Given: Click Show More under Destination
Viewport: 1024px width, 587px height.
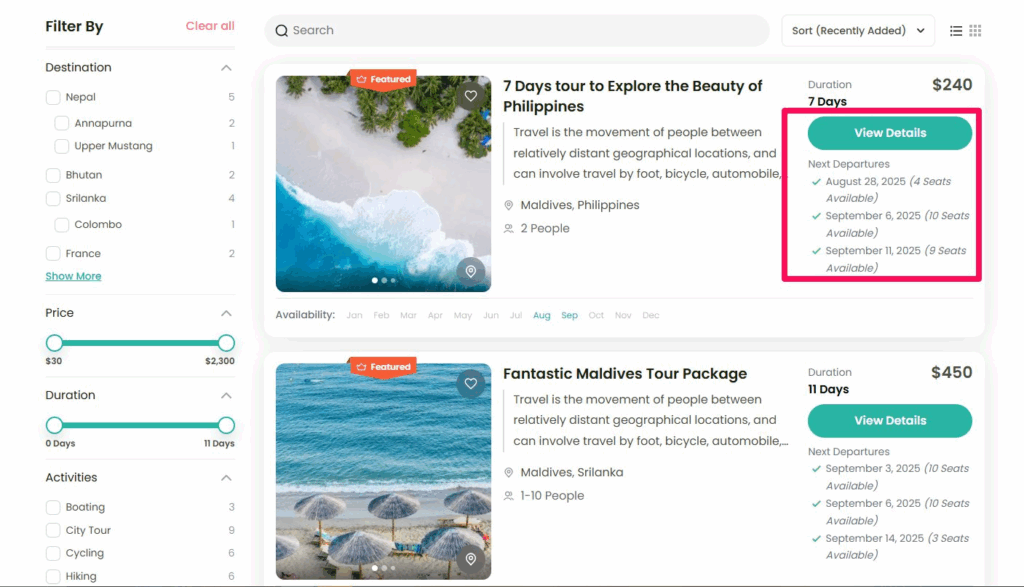Looking at the screenshot, I should pyautogui.click(x=73, y=276).
